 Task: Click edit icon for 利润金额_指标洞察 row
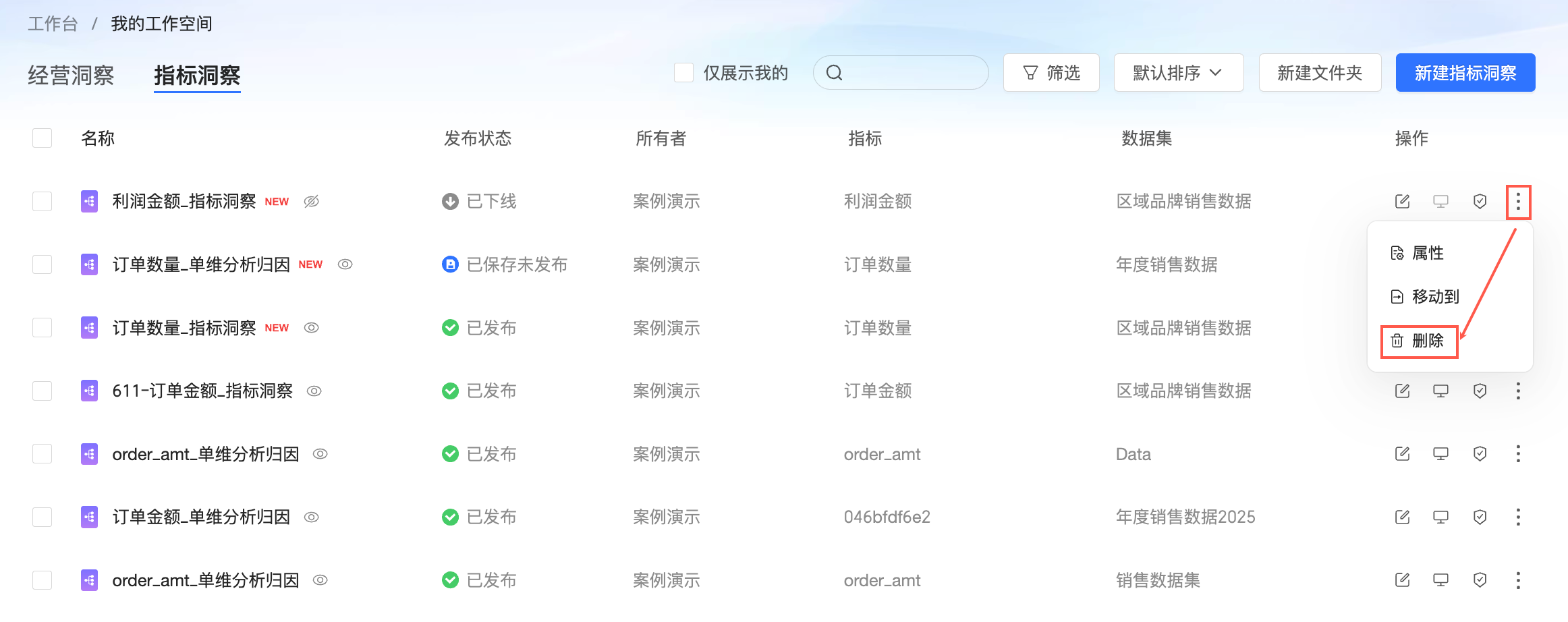(1402, 201)
